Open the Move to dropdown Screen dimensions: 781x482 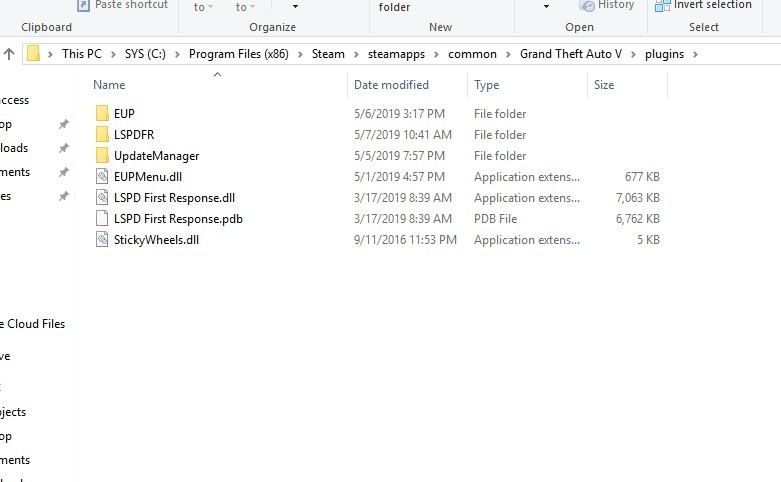coord(203,7)
